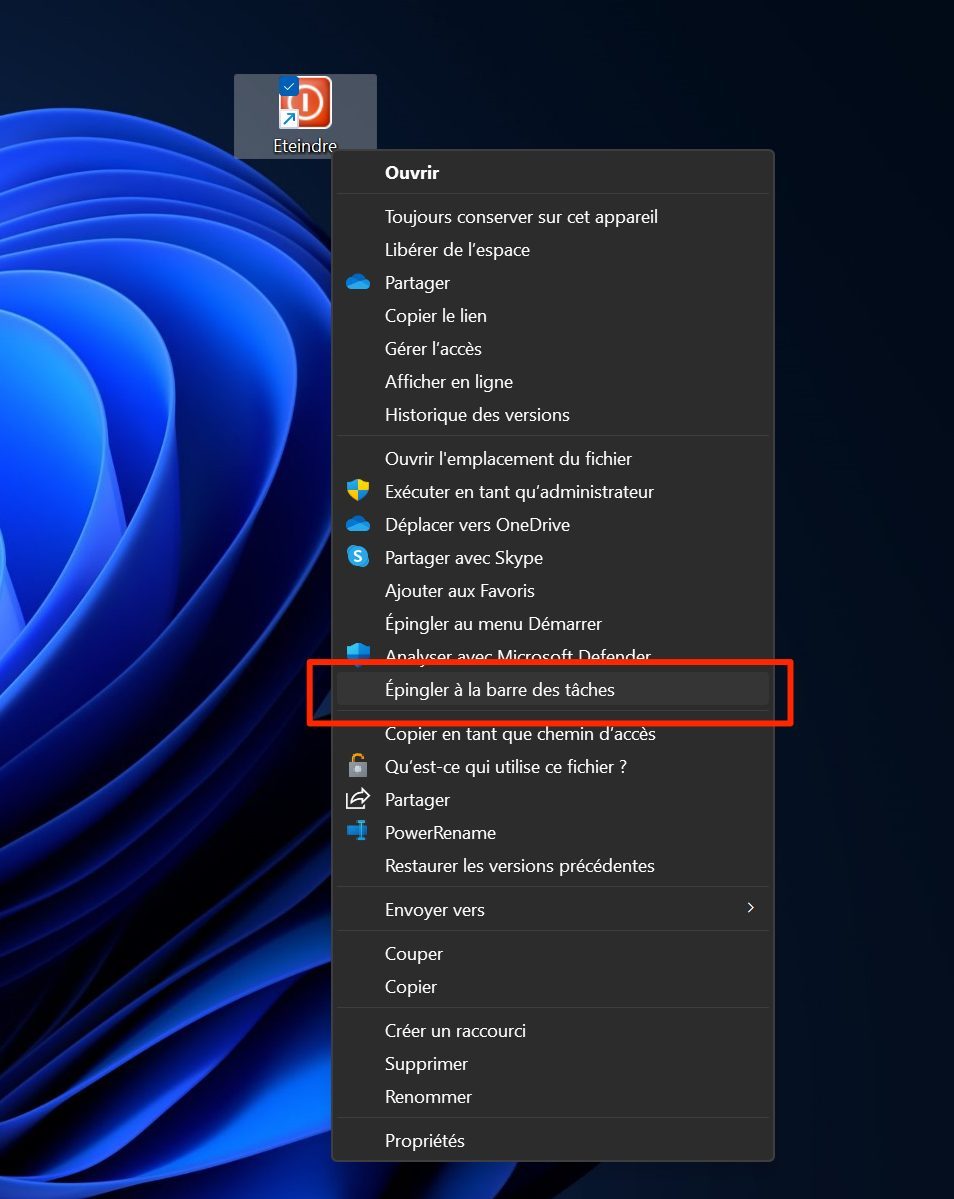Choose Déplacer vers OneDrive

[x=553, y=525]
